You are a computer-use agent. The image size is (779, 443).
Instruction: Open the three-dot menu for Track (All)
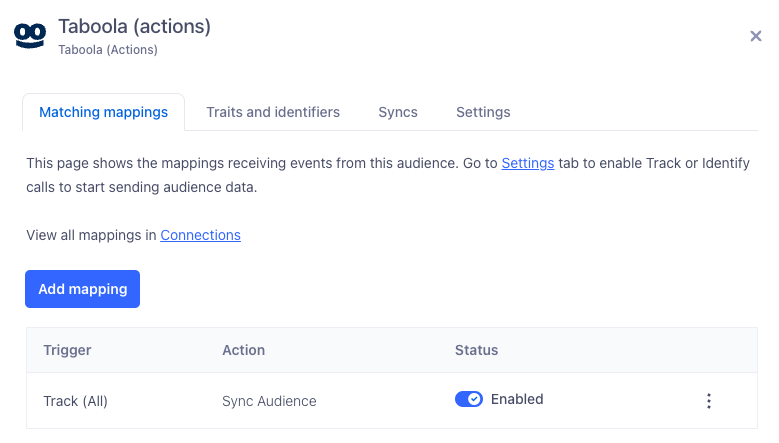pyautogui.click(x=709, y=401)
